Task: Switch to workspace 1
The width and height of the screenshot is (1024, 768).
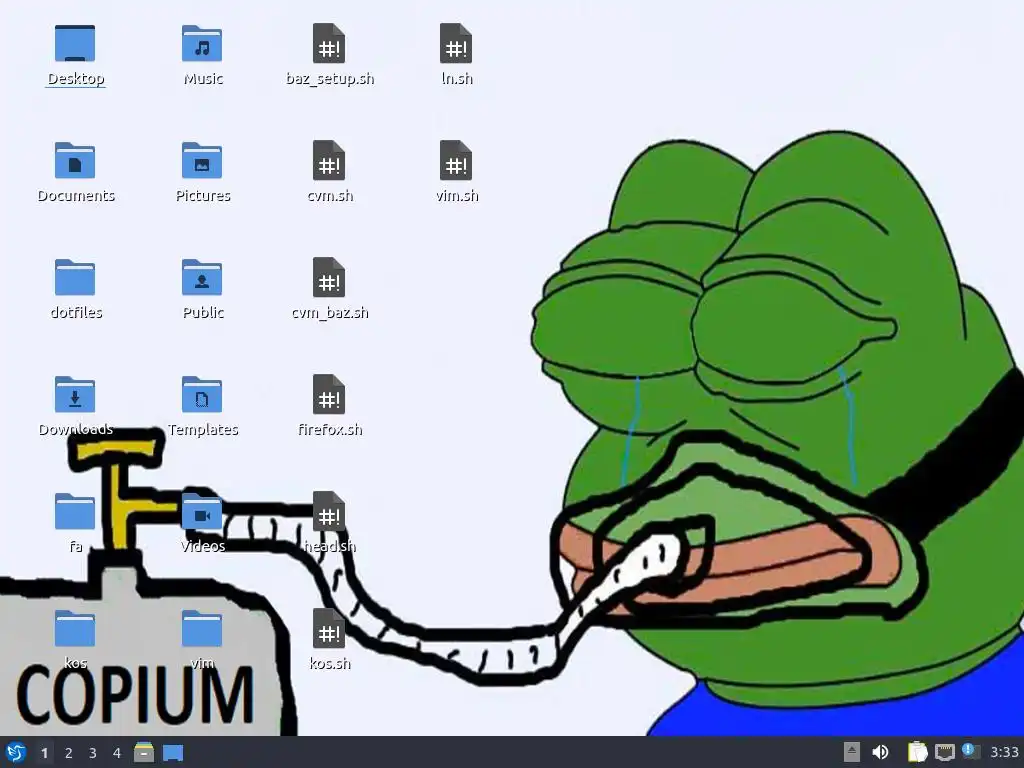Action: coord(44,753)
